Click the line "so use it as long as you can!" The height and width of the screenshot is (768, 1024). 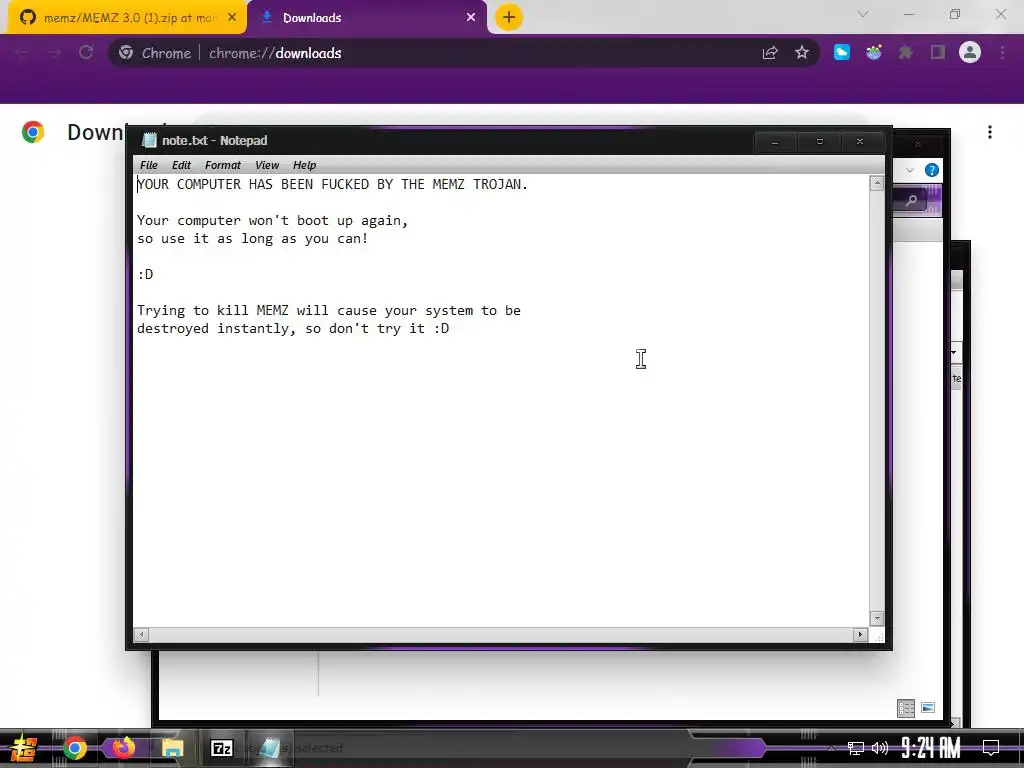tap(253, 239)
